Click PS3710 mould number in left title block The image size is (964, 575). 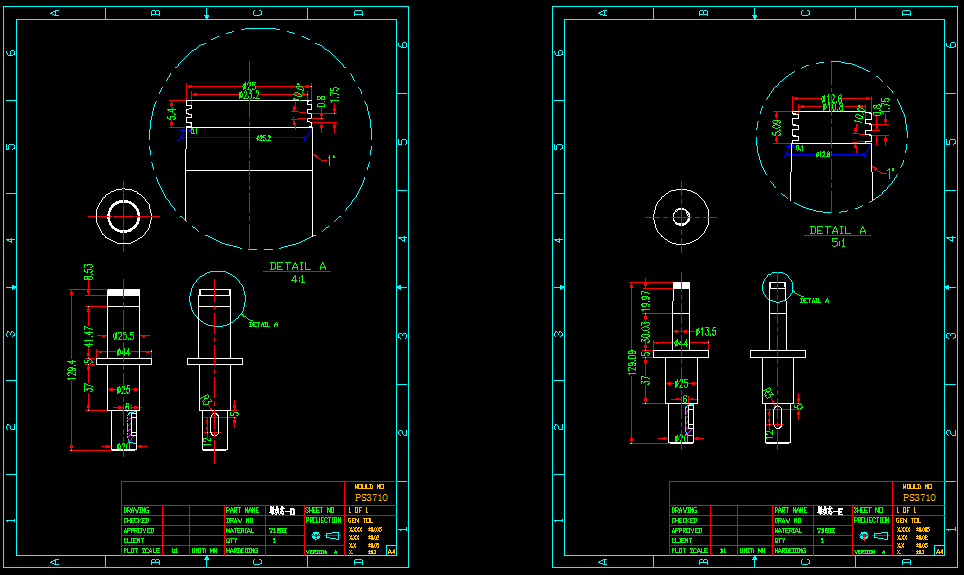click(371, 498)
